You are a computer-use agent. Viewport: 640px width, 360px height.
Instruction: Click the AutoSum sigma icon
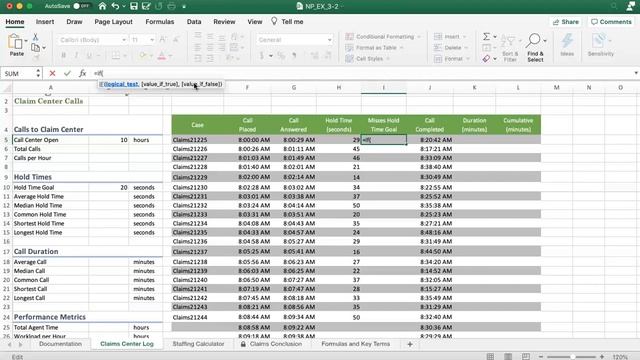(x=486, y=37)
